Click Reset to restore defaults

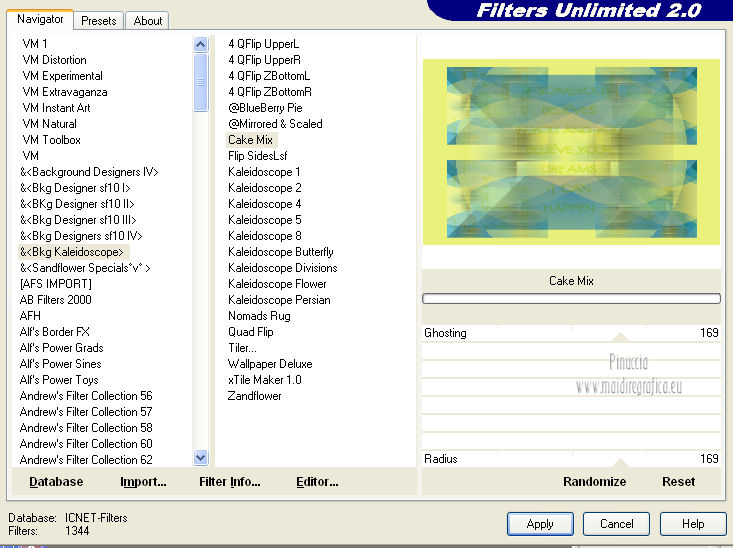[x=678, y=482]
